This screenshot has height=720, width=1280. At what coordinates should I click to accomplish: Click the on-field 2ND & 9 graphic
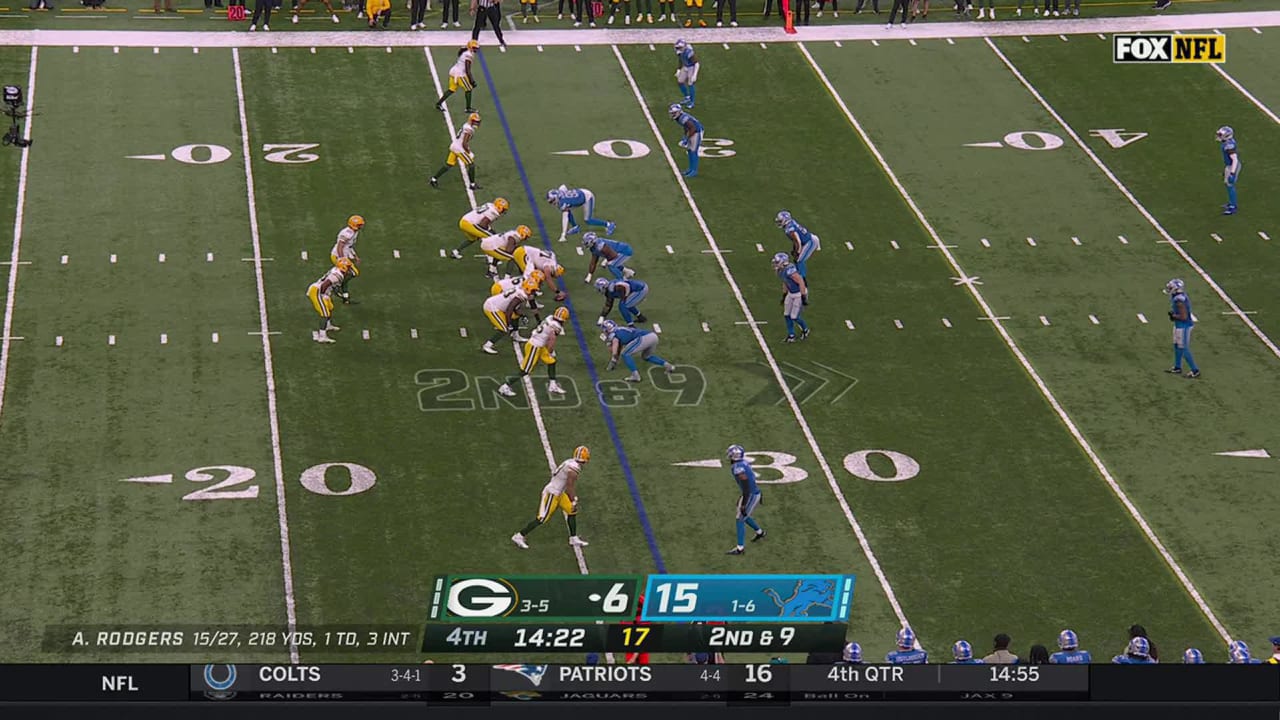pos(560,388)
